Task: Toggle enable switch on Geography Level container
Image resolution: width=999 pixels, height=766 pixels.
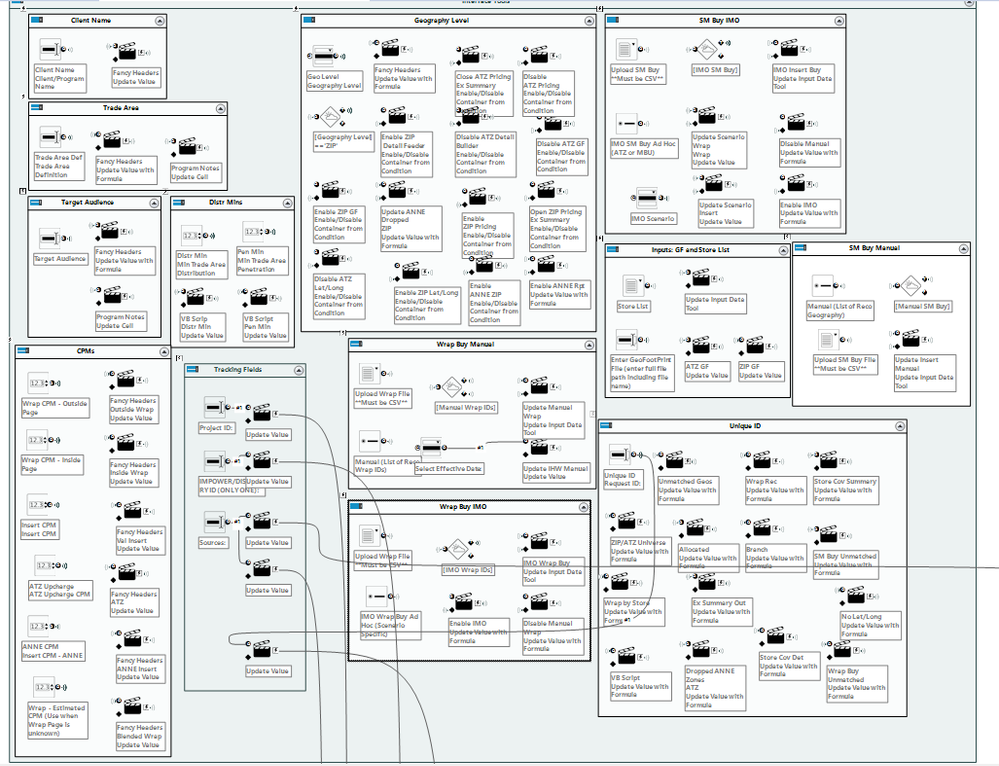Action: (x=309, y=20)
